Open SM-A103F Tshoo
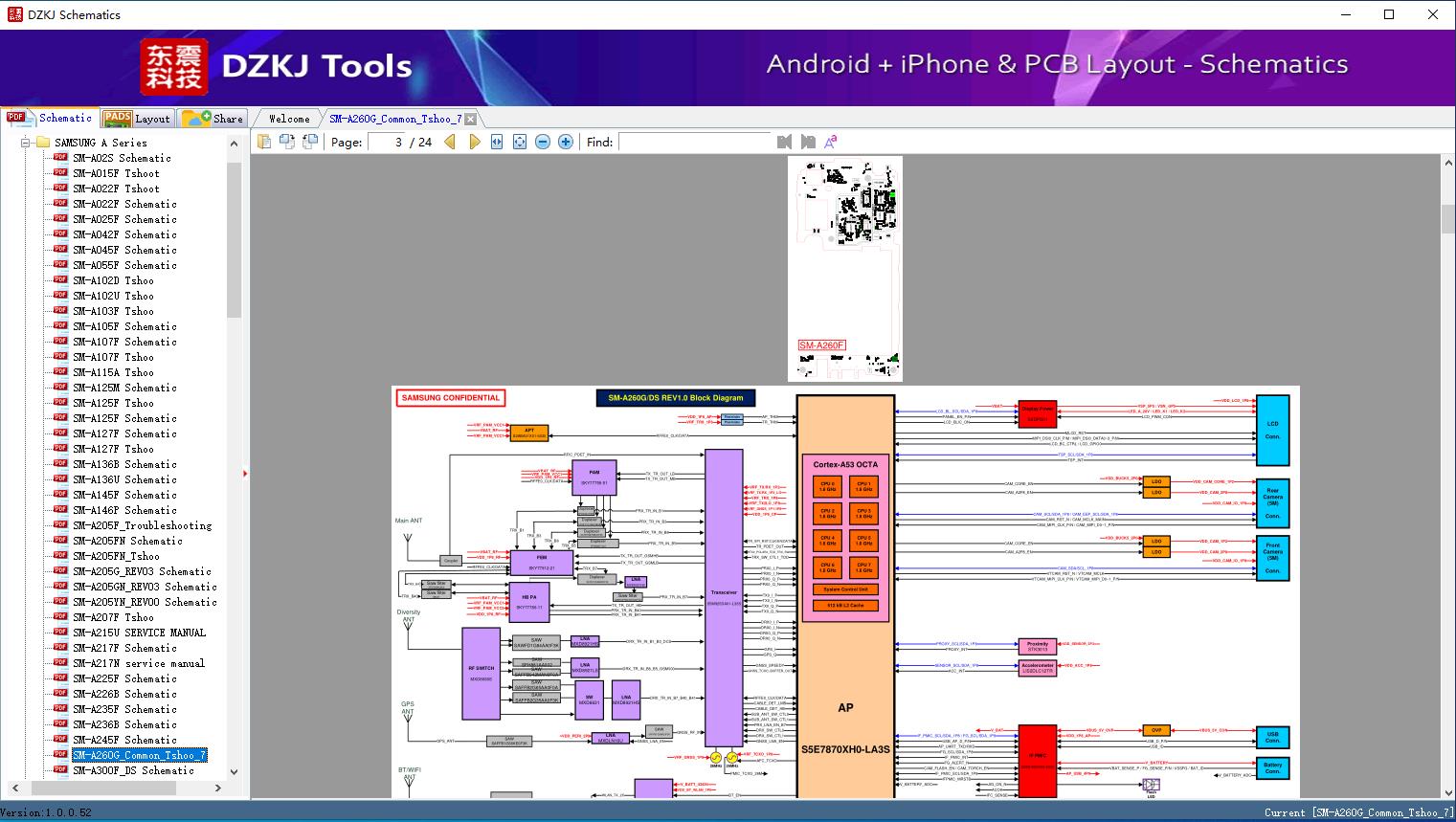 coord(113,311)
